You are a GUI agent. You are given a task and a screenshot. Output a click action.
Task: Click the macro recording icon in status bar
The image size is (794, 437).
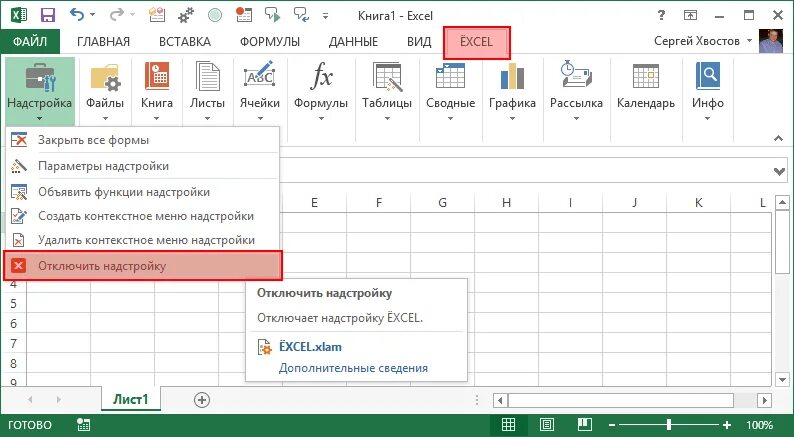(x=84, y=424)
